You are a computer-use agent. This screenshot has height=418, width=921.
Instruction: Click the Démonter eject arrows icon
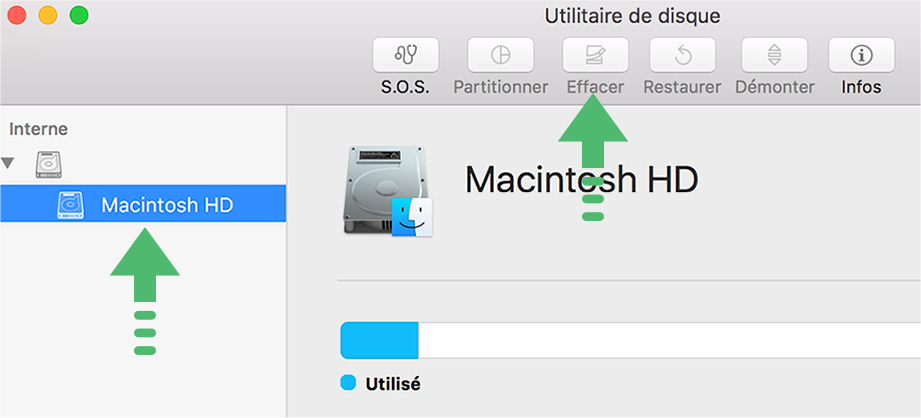pyautogui.click(x=775, y=55)
